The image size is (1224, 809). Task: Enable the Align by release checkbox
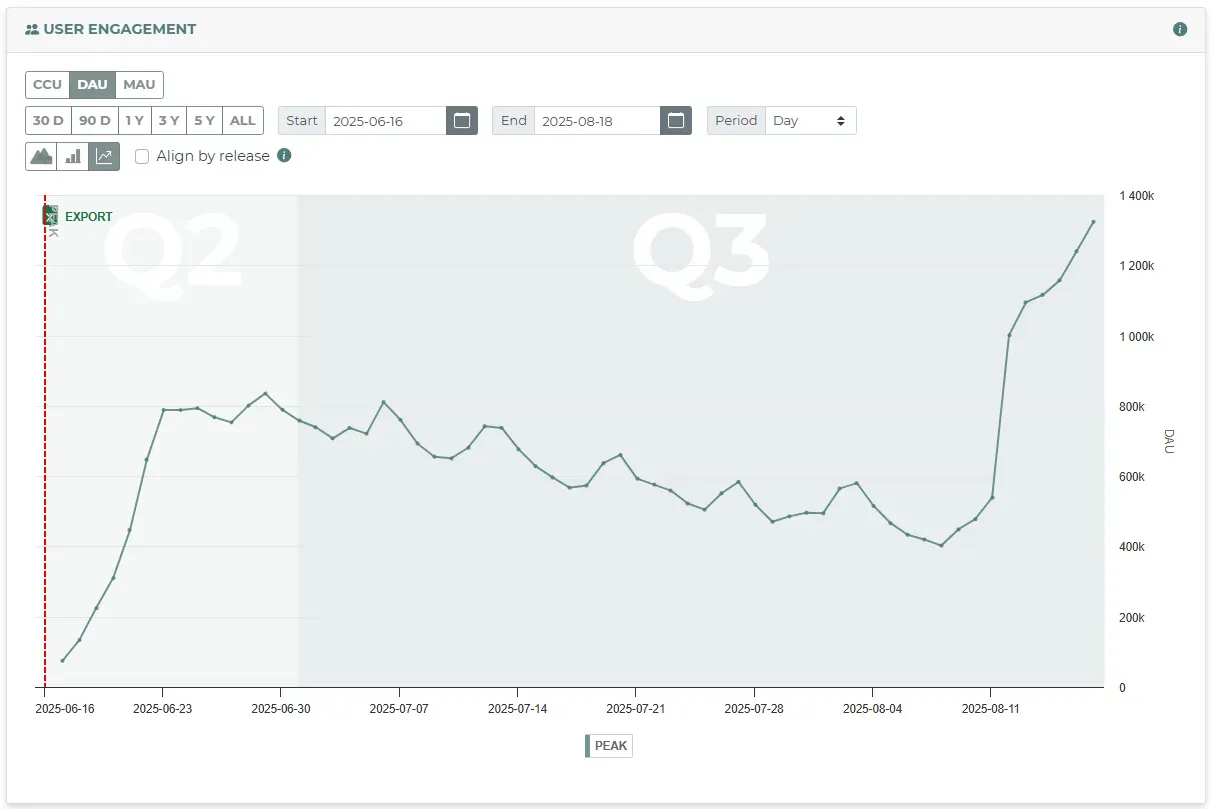pos(142,156)
